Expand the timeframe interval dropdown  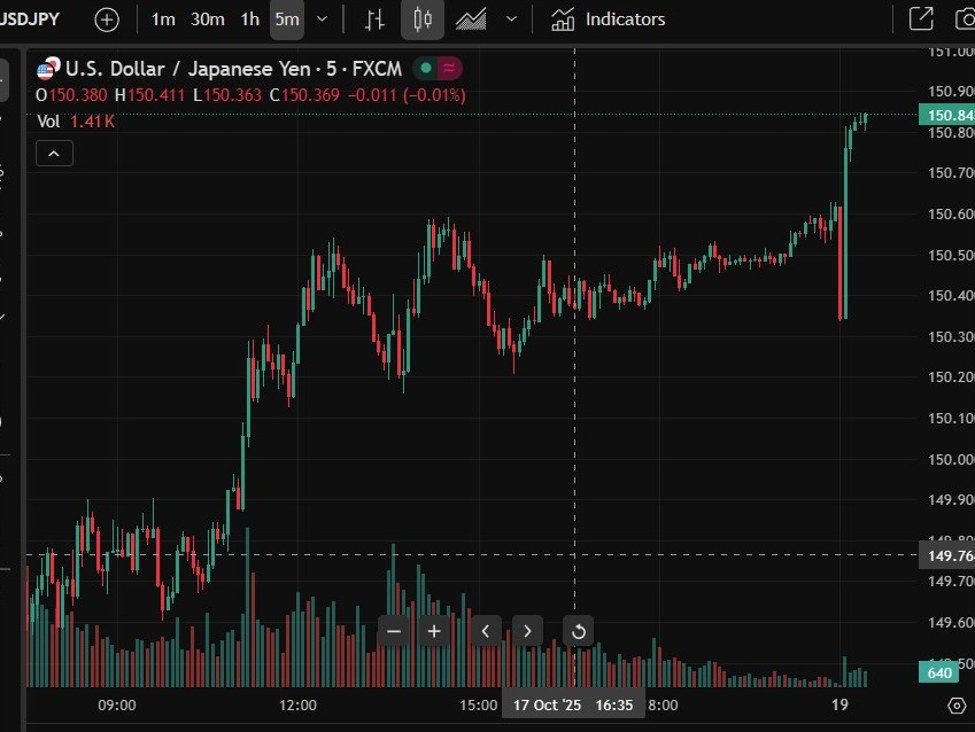321,19
